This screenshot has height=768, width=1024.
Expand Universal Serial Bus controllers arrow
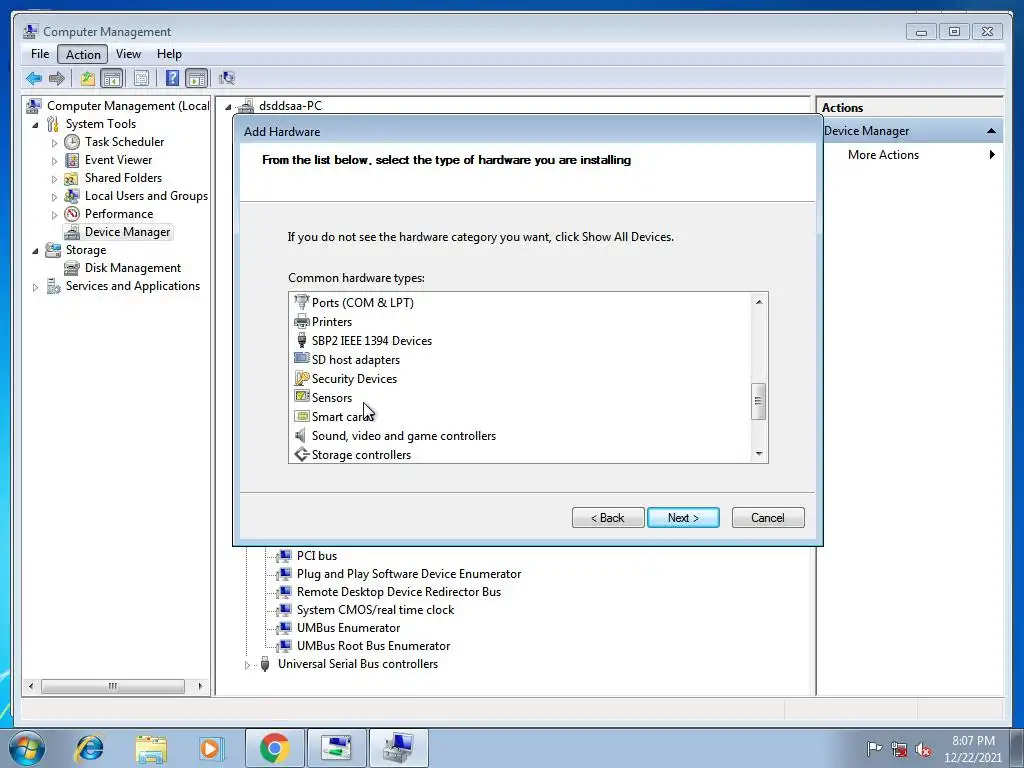248,665
